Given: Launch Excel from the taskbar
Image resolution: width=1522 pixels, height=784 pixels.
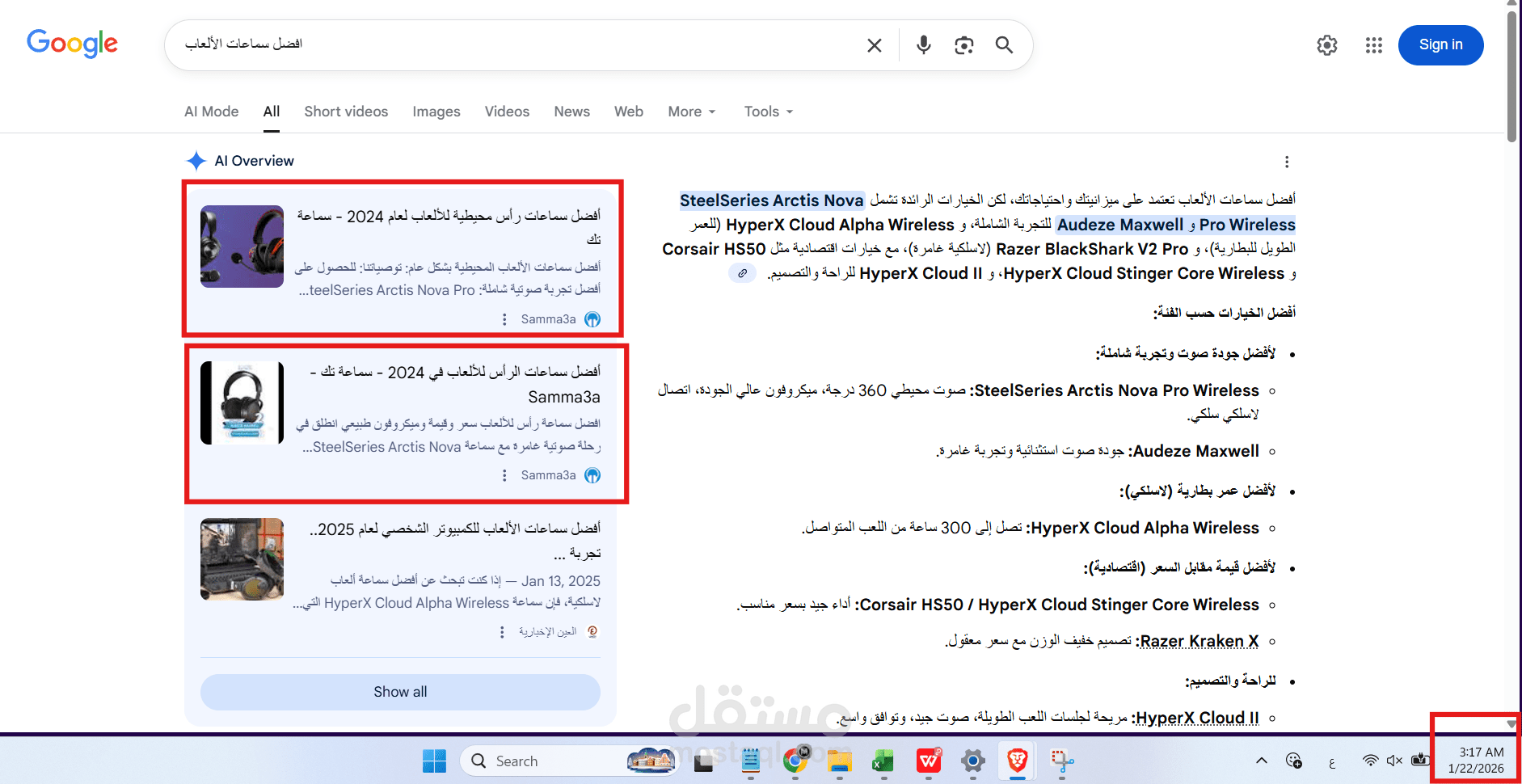Looking at the screenshot, I should click(883, 761).
